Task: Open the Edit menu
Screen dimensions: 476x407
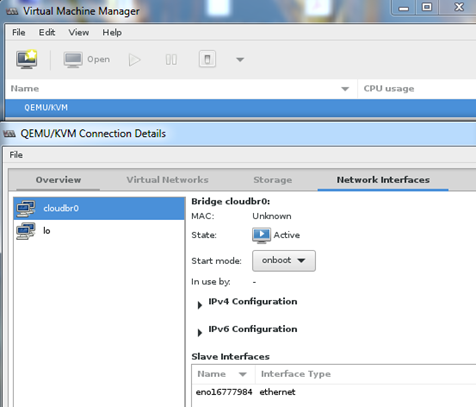Action: pyautogui.click(x=47, y=33)
